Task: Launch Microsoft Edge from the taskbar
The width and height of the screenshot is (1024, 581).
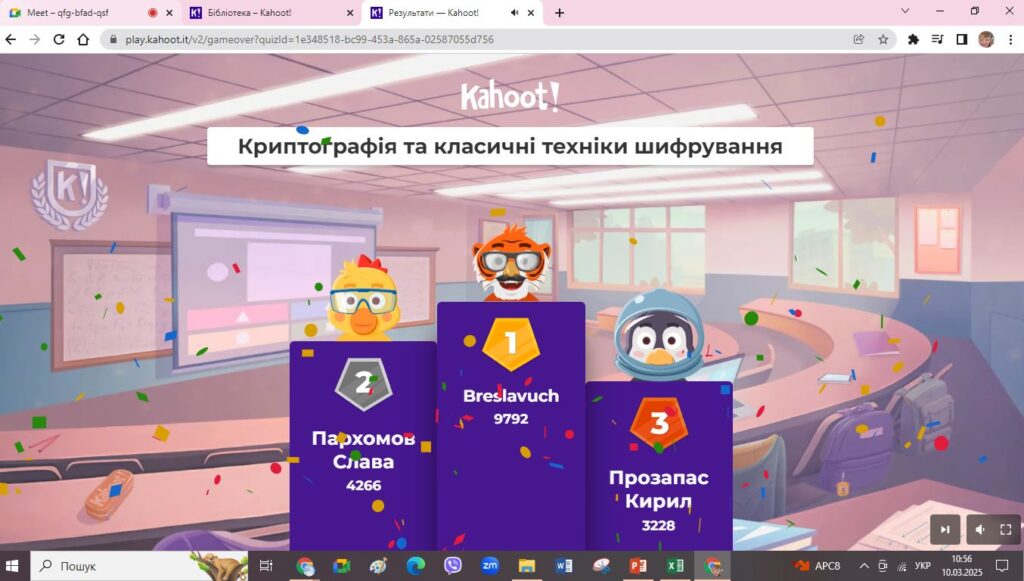Action: tap(415, 566)
